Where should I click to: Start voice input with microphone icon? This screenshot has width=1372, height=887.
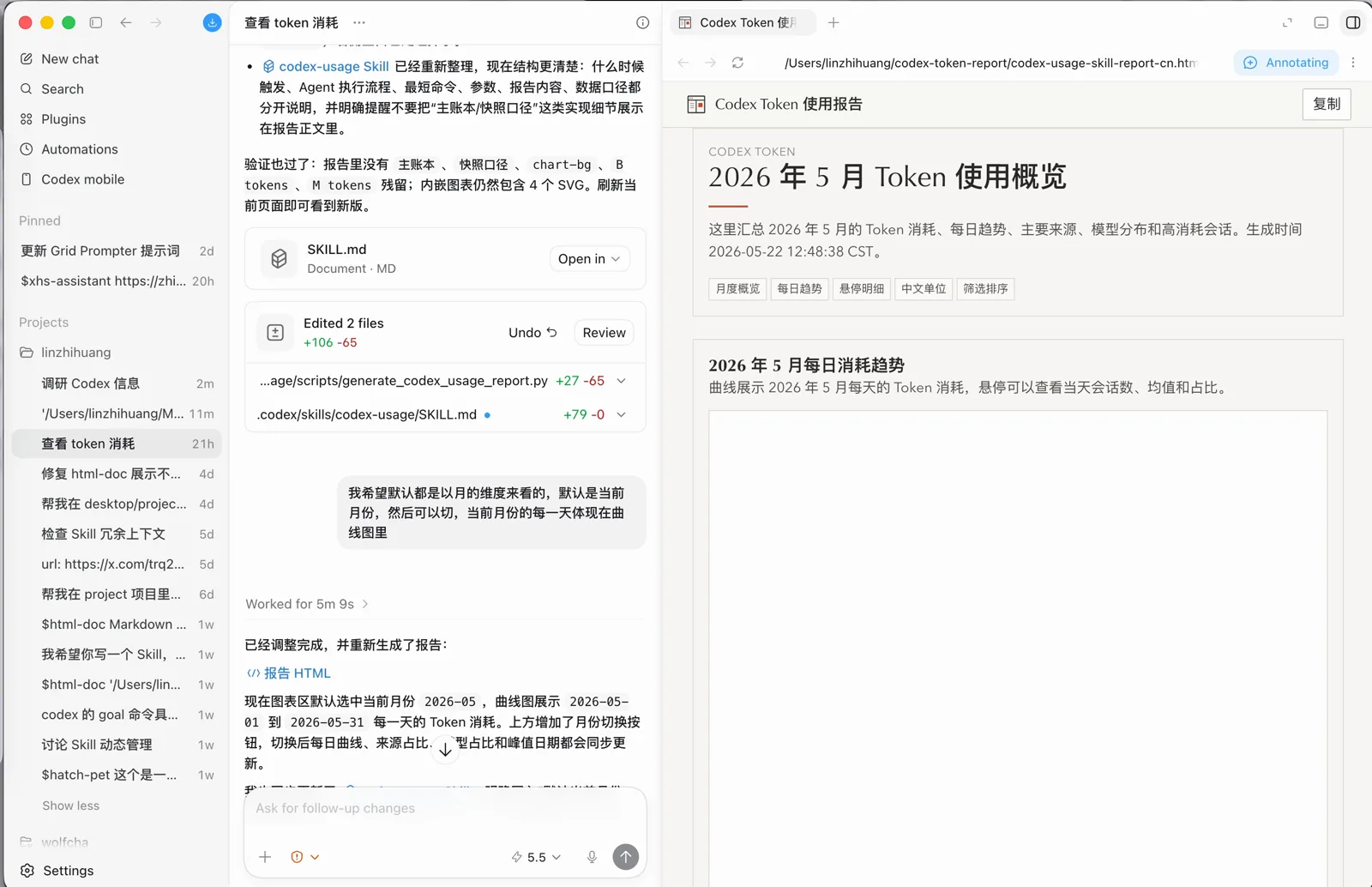(x=592, y=856)
